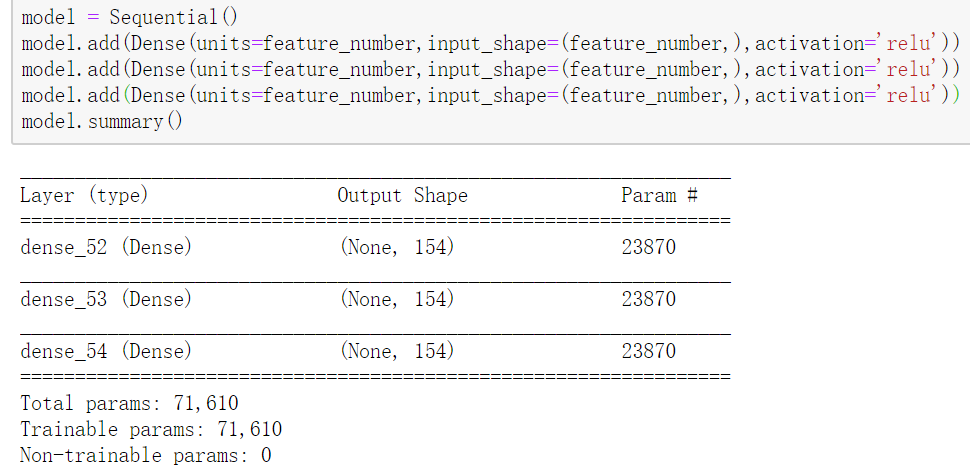The image size is (970, 472).
Task: Select the dense_52 (Dense) layer name
Action: click(106, 247)
